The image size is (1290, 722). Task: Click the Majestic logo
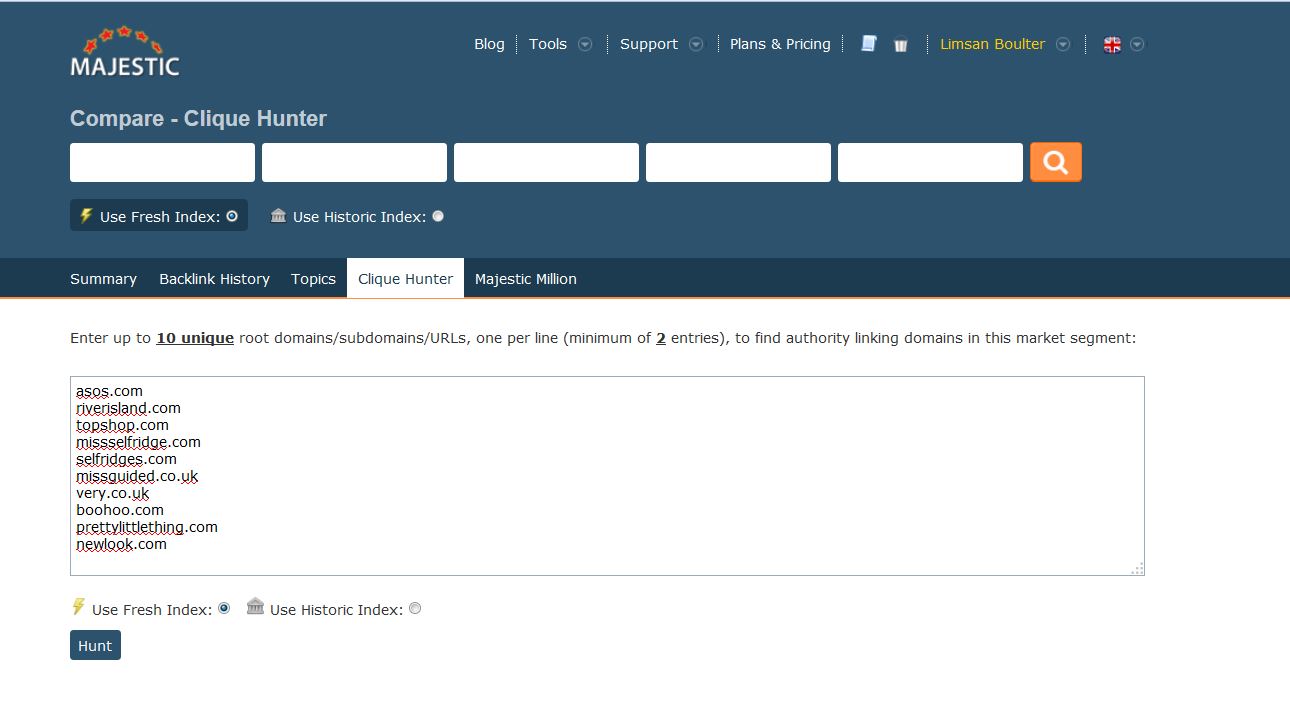(125, 52)
